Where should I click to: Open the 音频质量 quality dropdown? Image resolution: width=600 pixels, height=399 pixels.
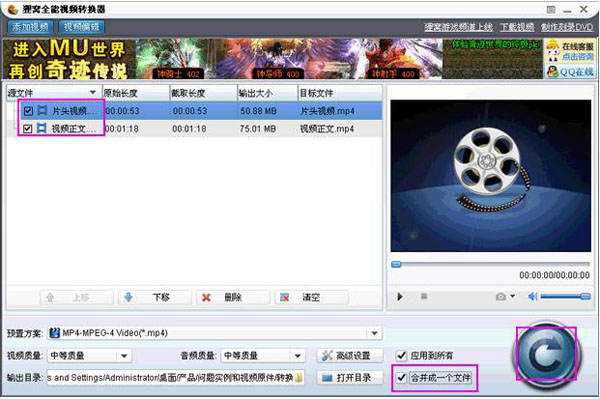(298, 356)
